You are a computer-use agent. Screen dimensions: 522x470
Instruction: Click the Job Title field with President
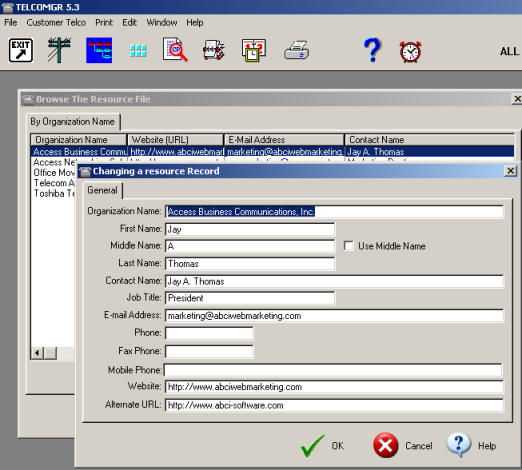point(250,298)
